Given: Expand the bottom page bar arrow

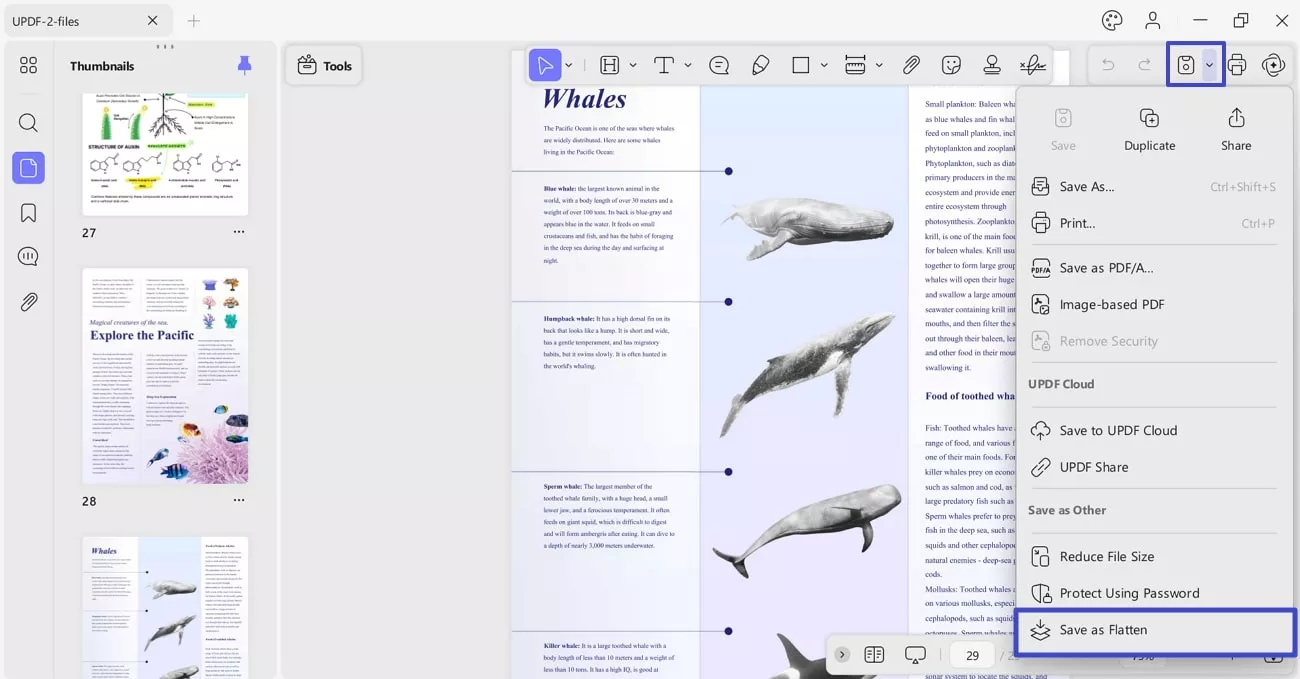Looking at the screenshot, I should pos(842,655).
